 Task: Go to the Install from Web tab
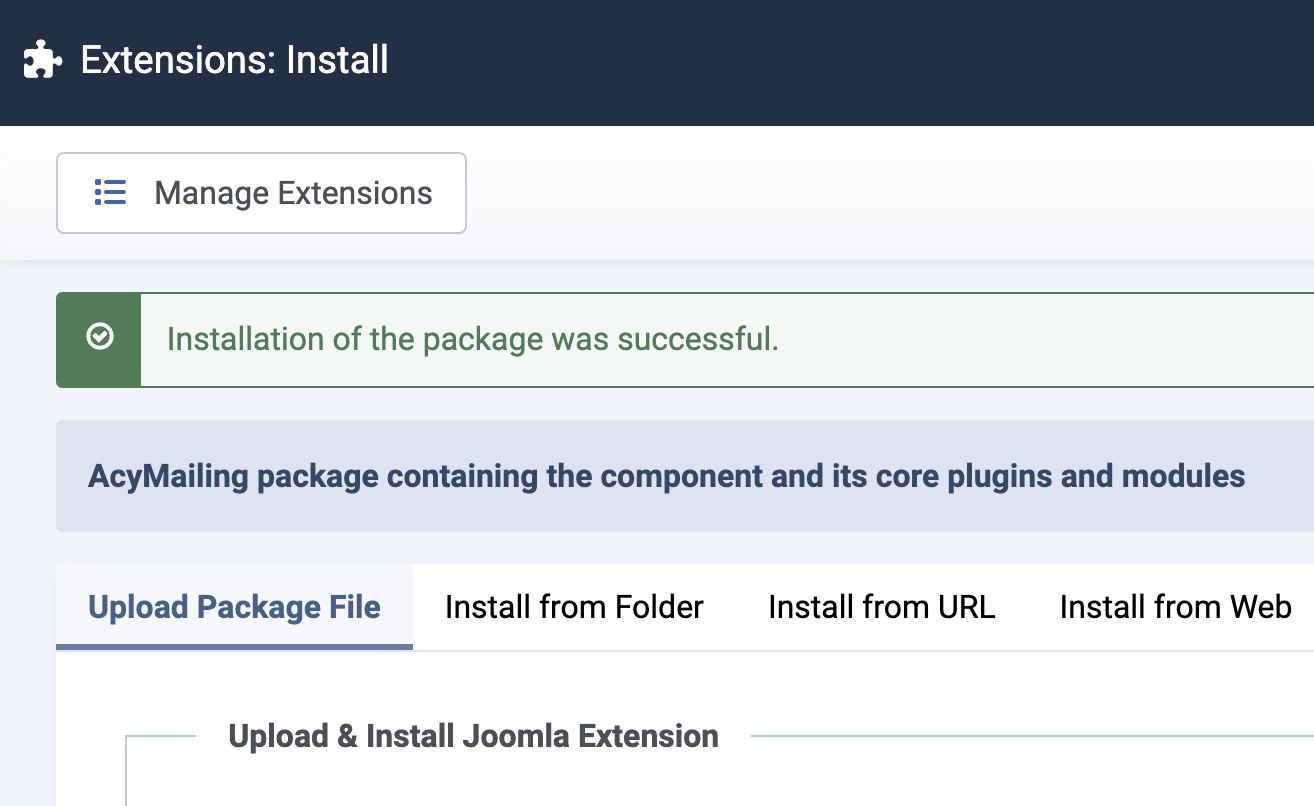click(1175, 607)
